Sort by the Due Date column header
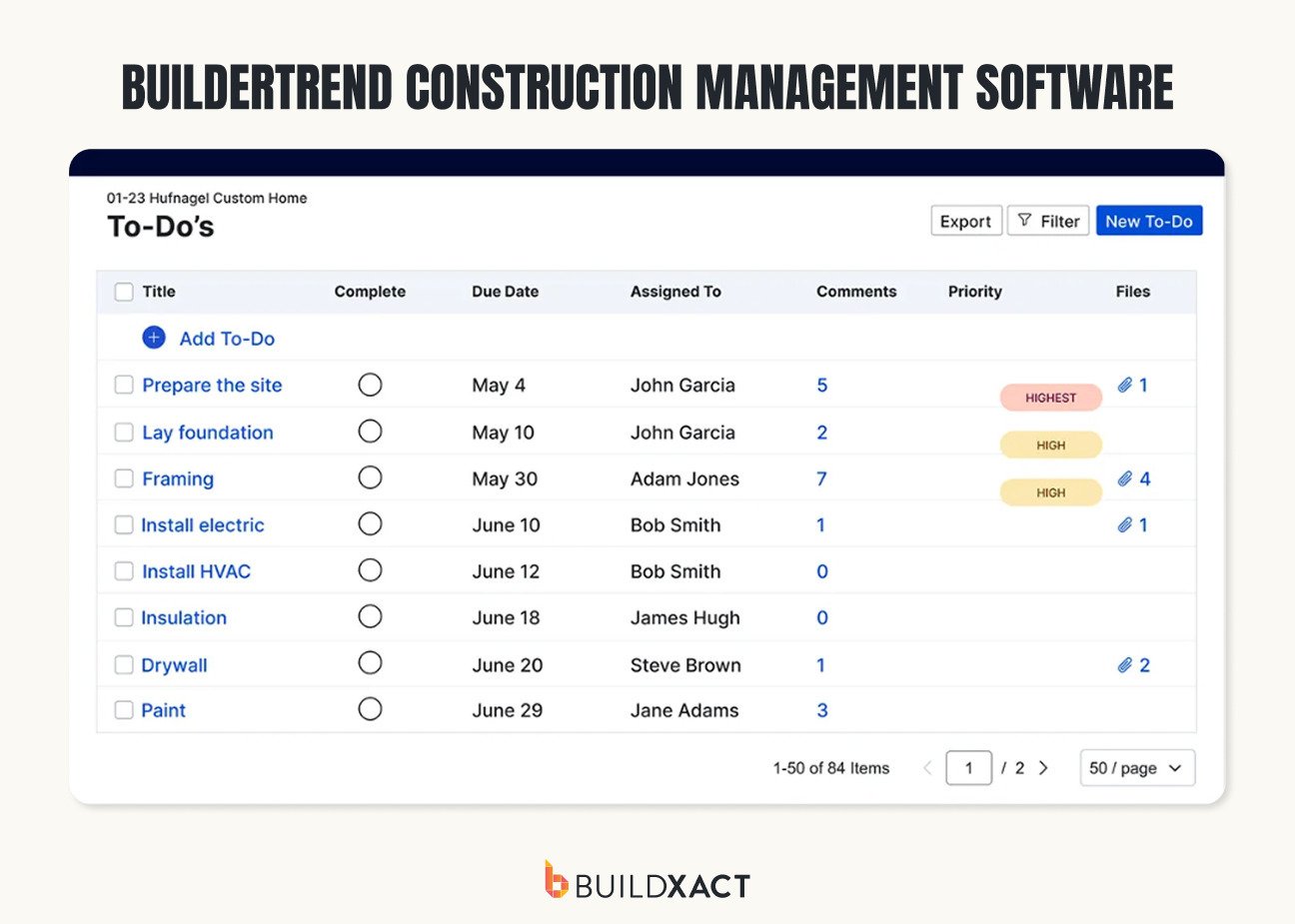Screen dimensions: 1295x924 point(505,292)
